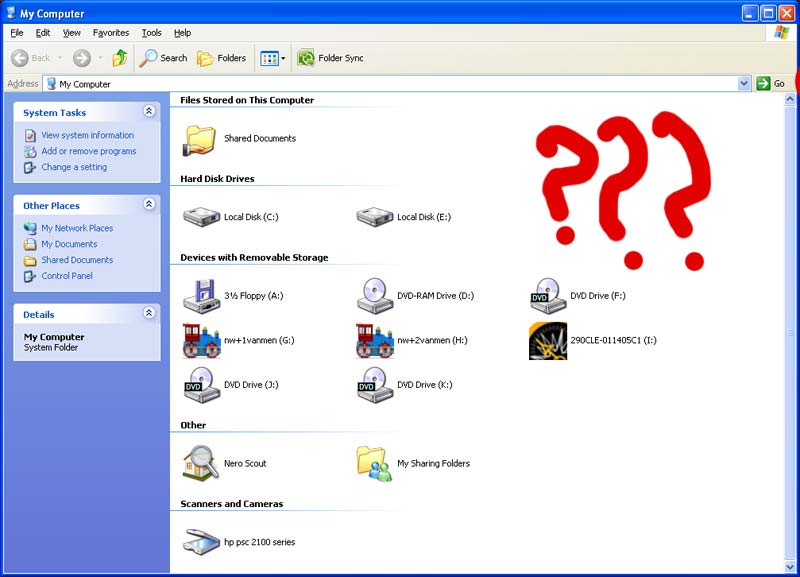Click the Up folder arrow icon
Viewport: 800px width, 577px height.
pyautogui.click(x=120, y=58)
